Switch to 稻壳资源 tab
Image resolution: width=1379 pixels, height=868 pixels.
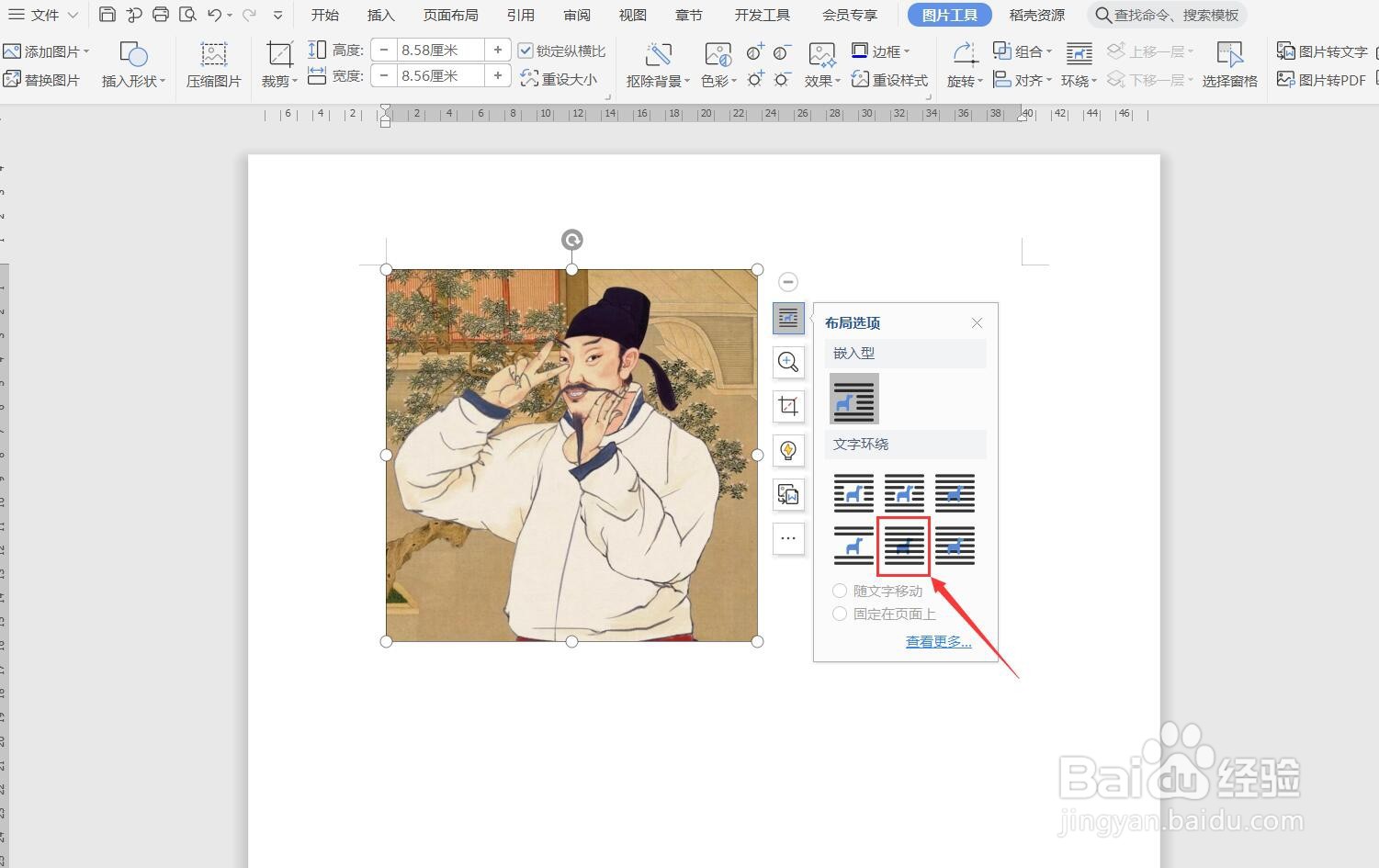click(1036, 15)
